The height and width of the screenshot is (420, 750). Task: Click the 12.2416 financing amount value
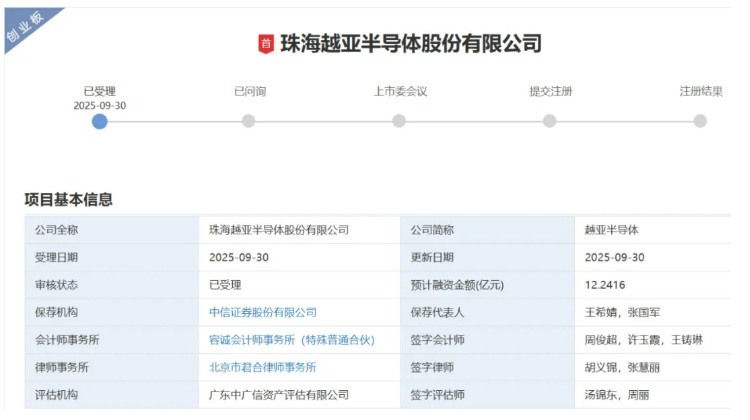click(x=606, y=285)
